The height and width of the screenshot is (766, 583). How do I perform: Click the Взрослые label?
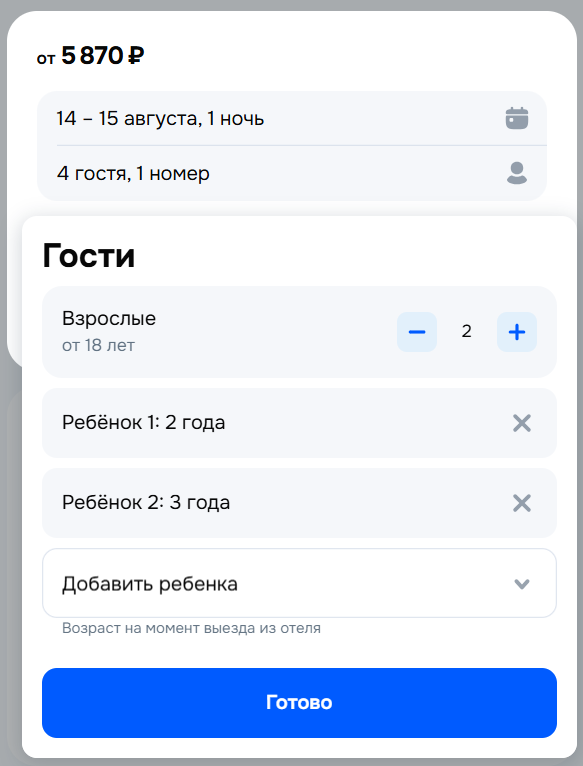[109, 319]
